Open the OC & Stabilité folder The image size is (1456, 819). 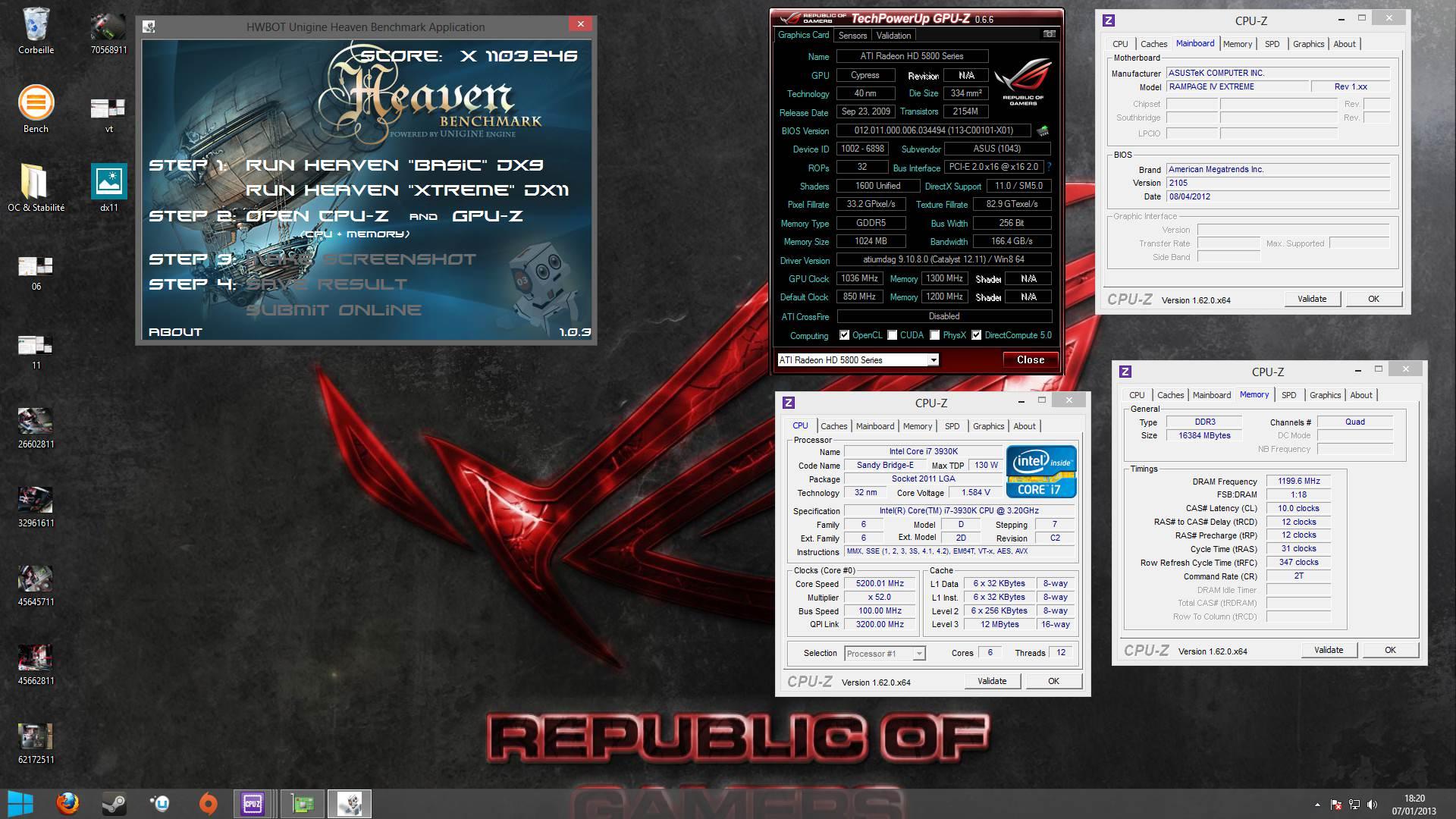36,188
